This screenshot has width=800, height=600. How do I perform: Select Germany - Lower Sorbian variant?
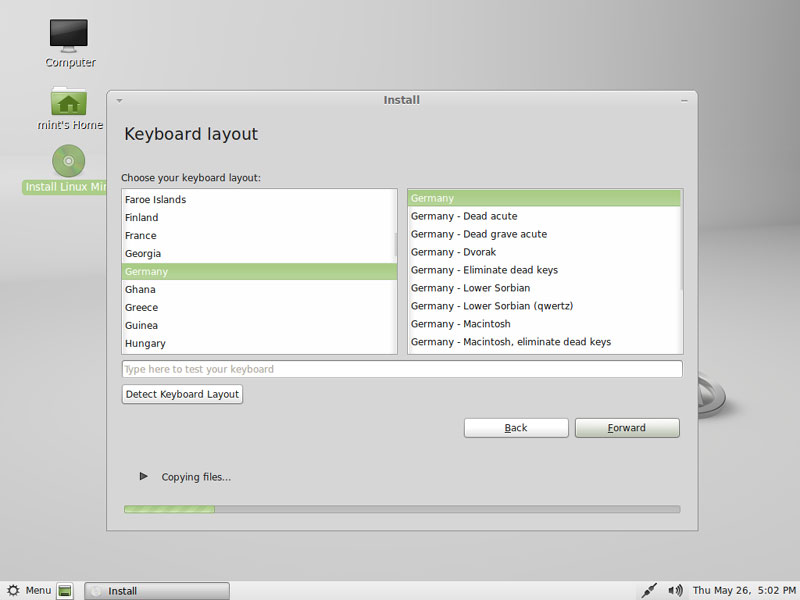pos(544,288)
